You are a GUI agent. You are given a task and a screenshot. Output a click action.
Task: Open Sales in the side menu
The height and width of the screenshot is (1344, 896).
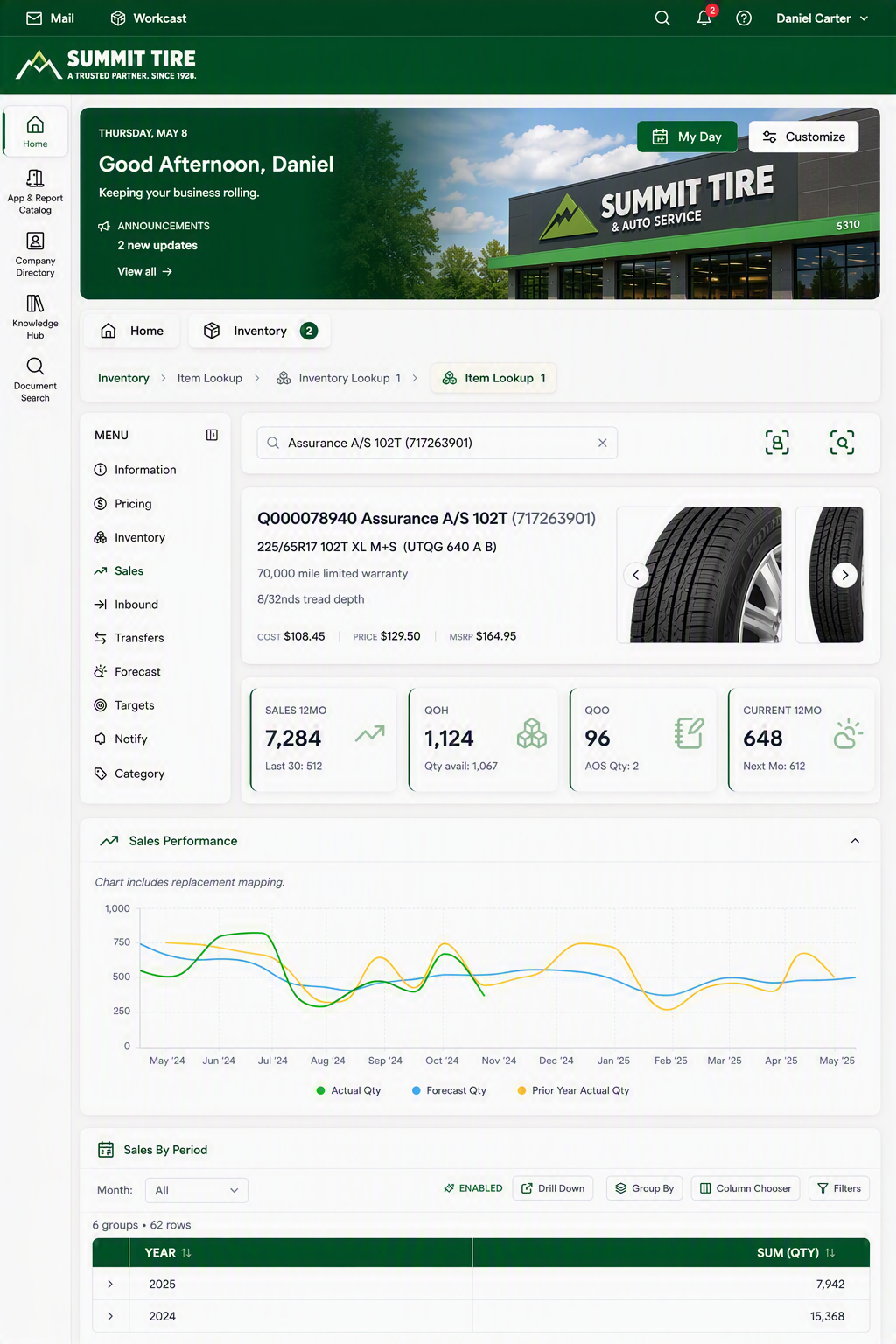click(x=118, y=570)
